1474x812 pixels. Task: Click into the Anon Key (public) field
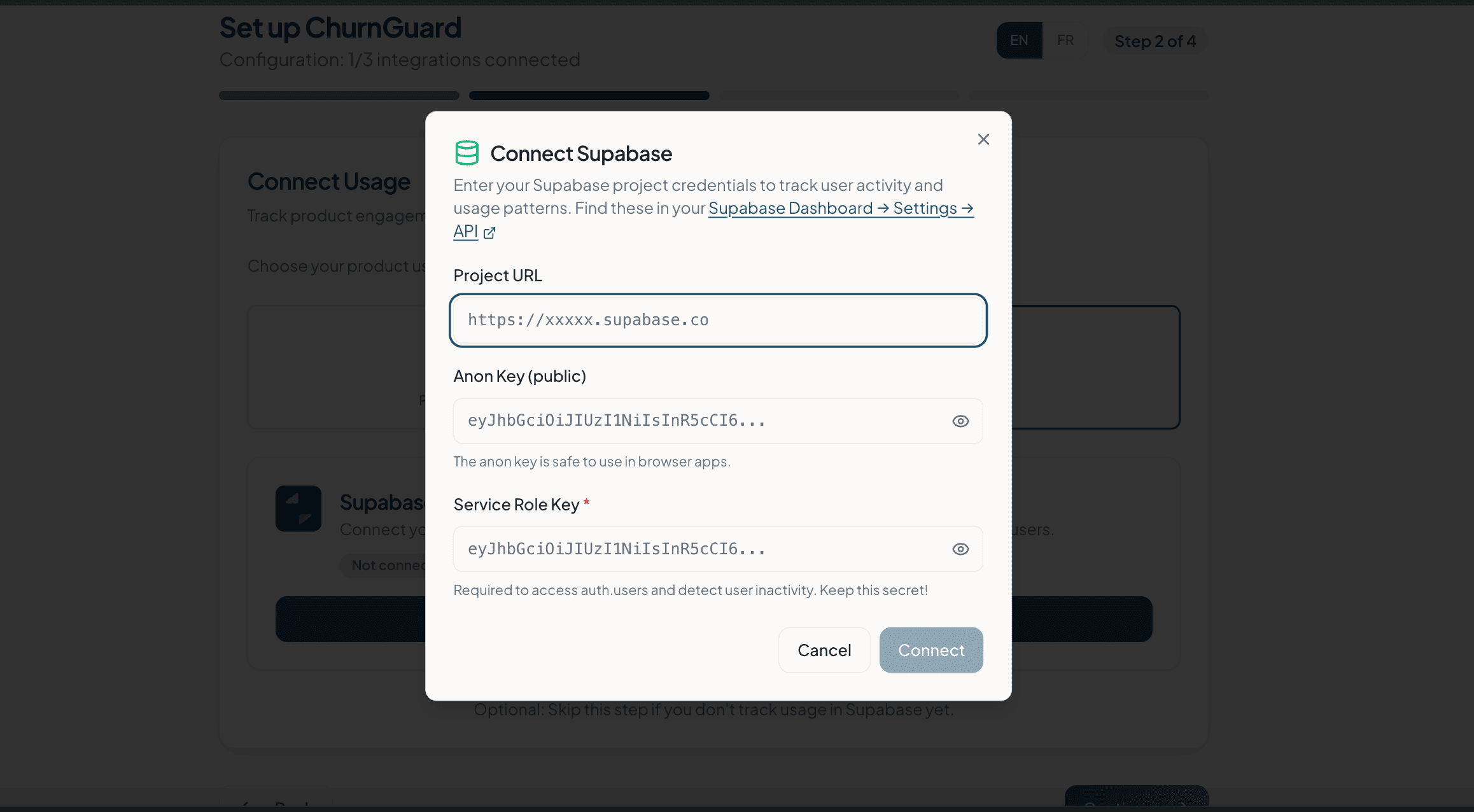700,421
